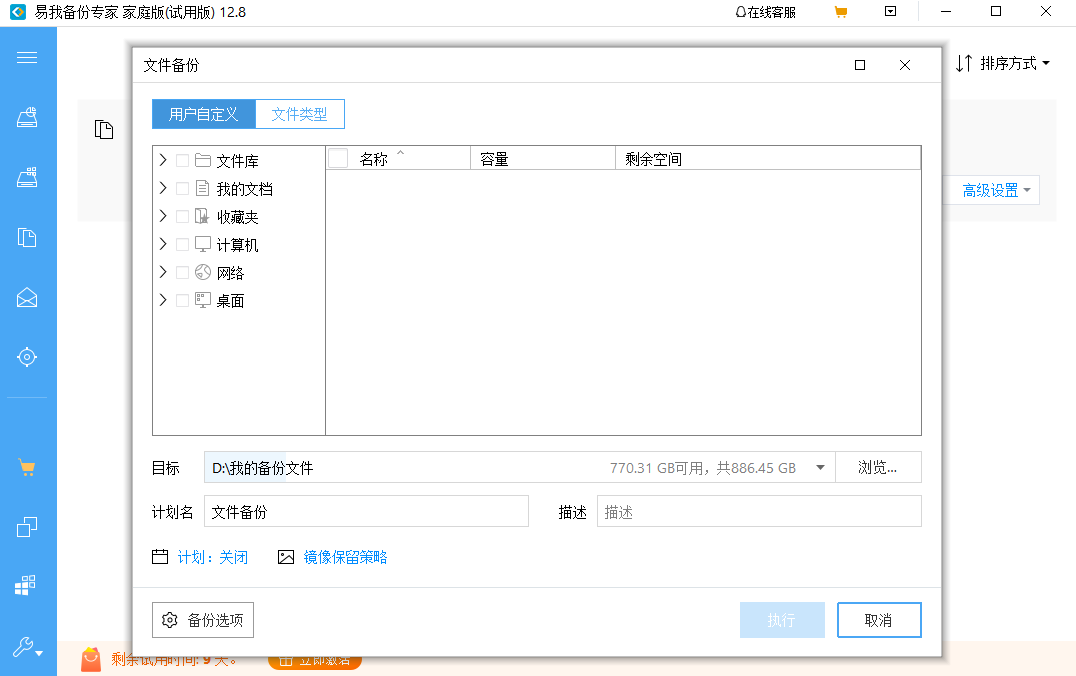
Task: Expand the 网络 tree node
Action: pos(163,272)
